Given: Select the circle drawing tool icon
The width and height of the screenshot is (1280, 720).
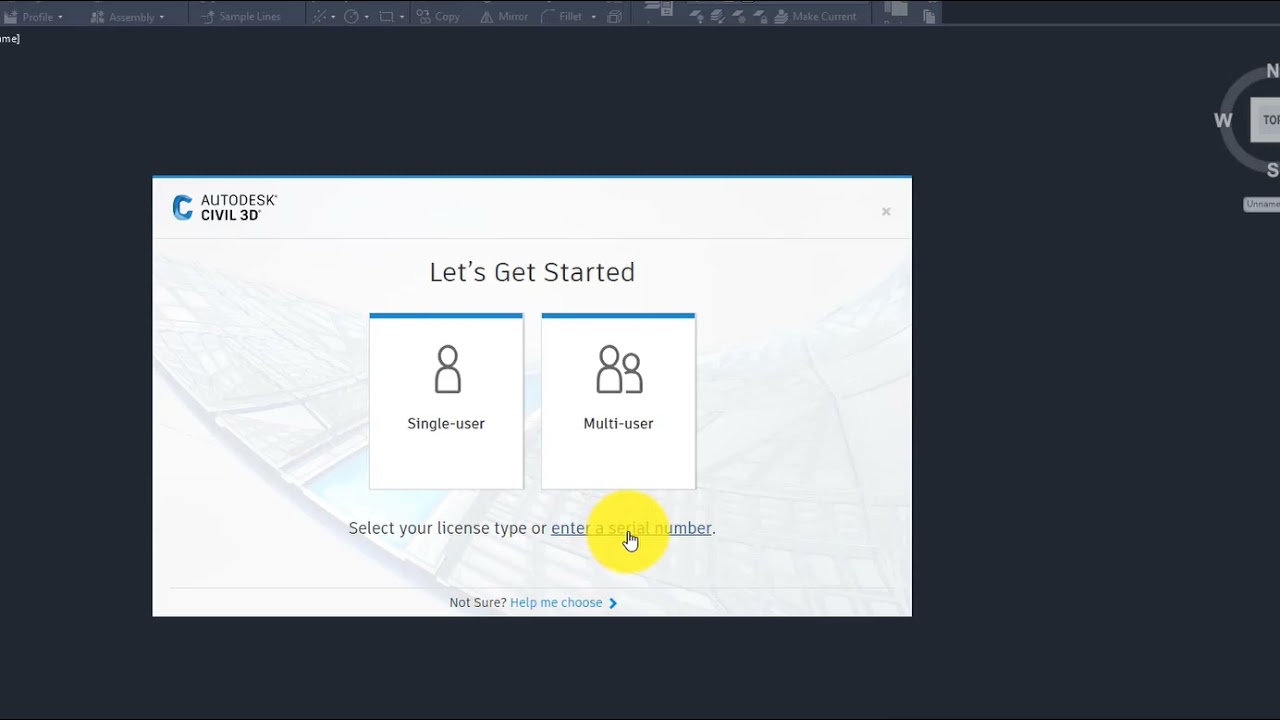Looking at the screenshot, I should coord(351,17).
